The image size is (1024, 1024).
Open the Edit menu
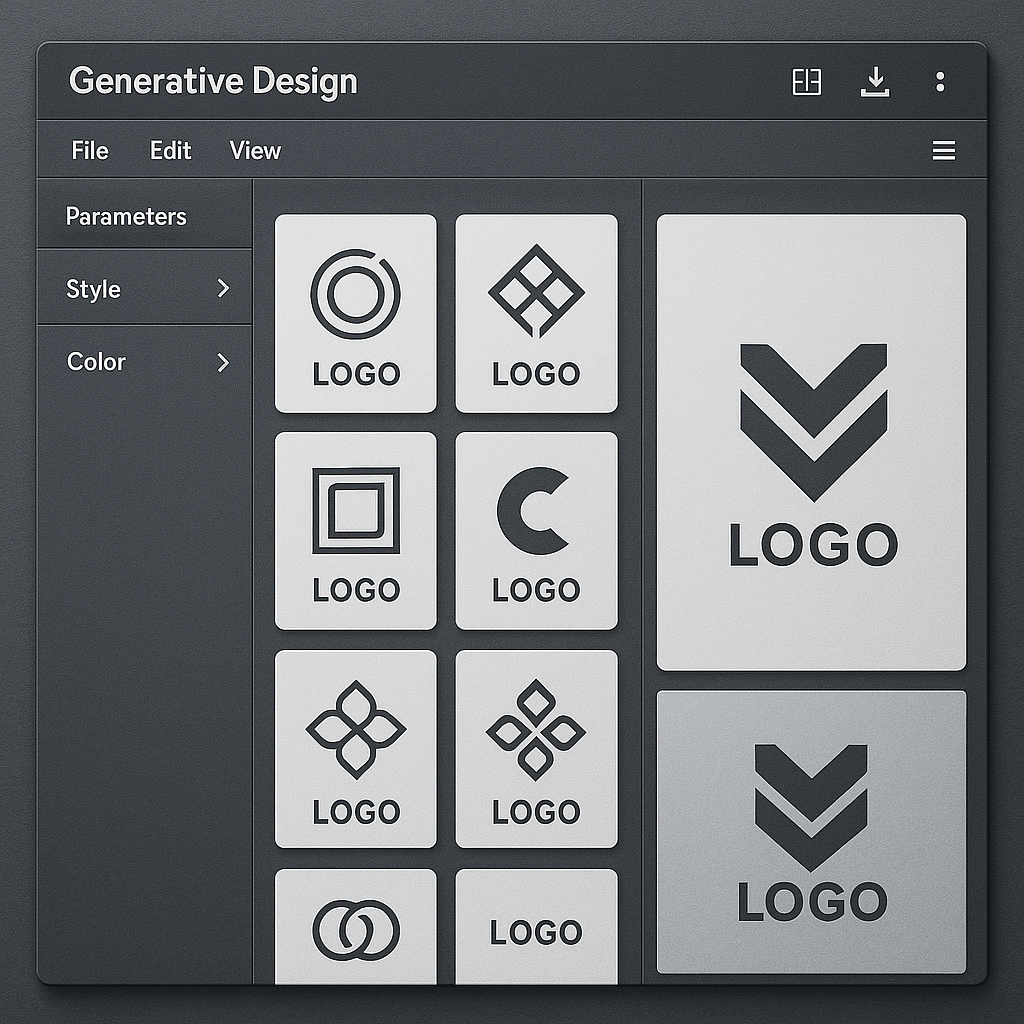click(x=170, y=150)
